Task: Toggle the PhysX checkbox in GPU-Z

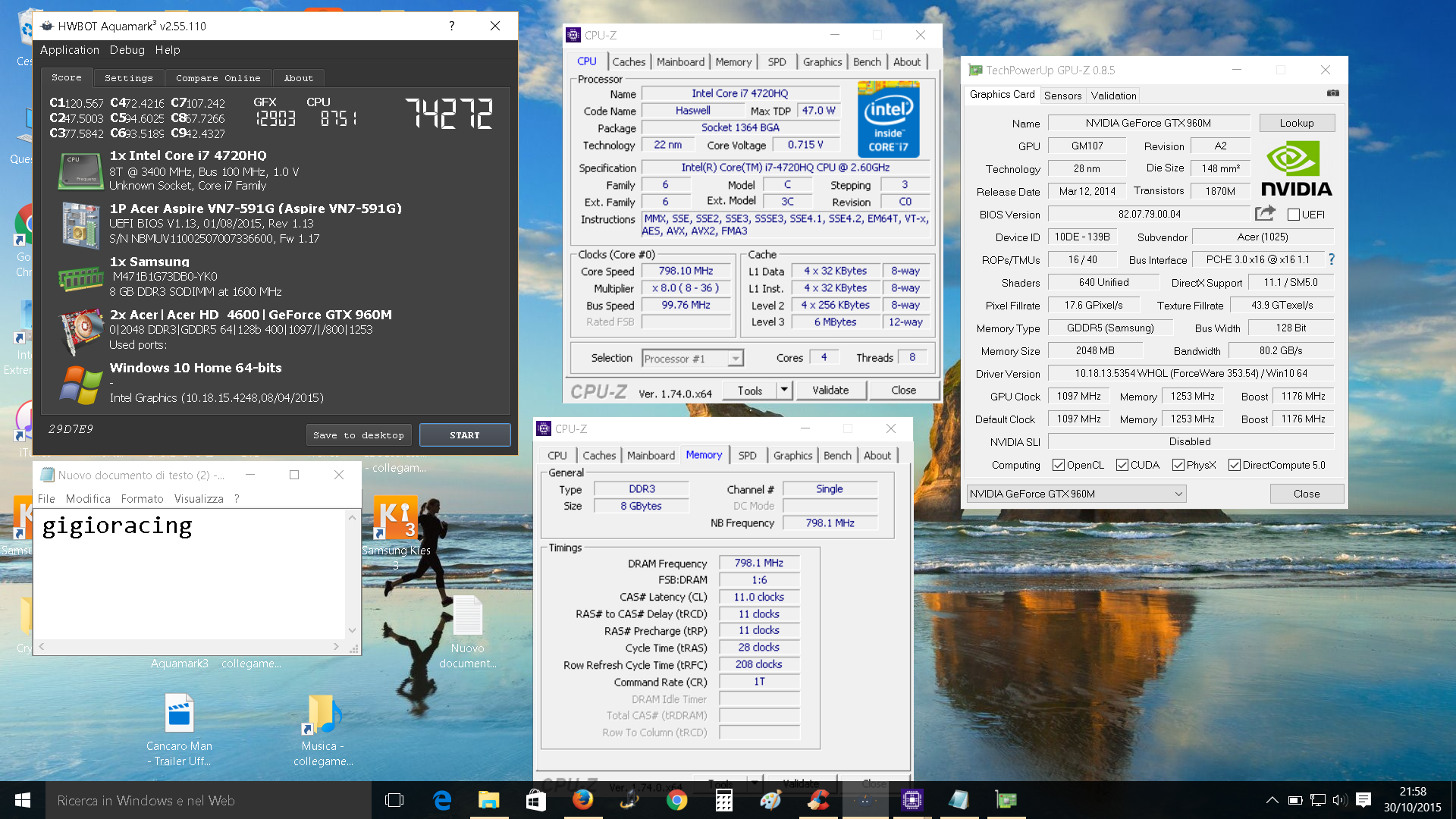Action: [1178, 465]
